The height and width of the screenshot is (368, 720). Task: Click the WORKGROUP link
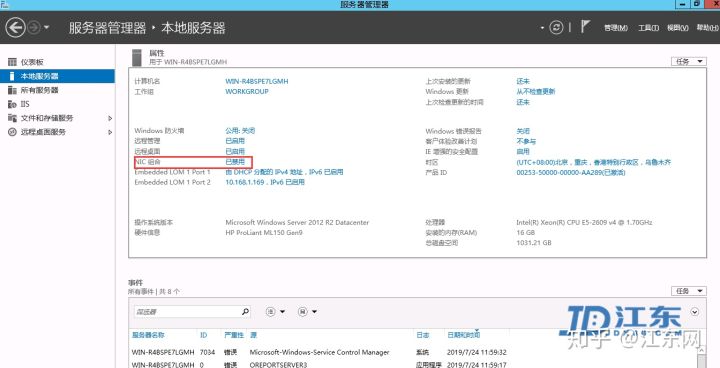tap(247, 91)
